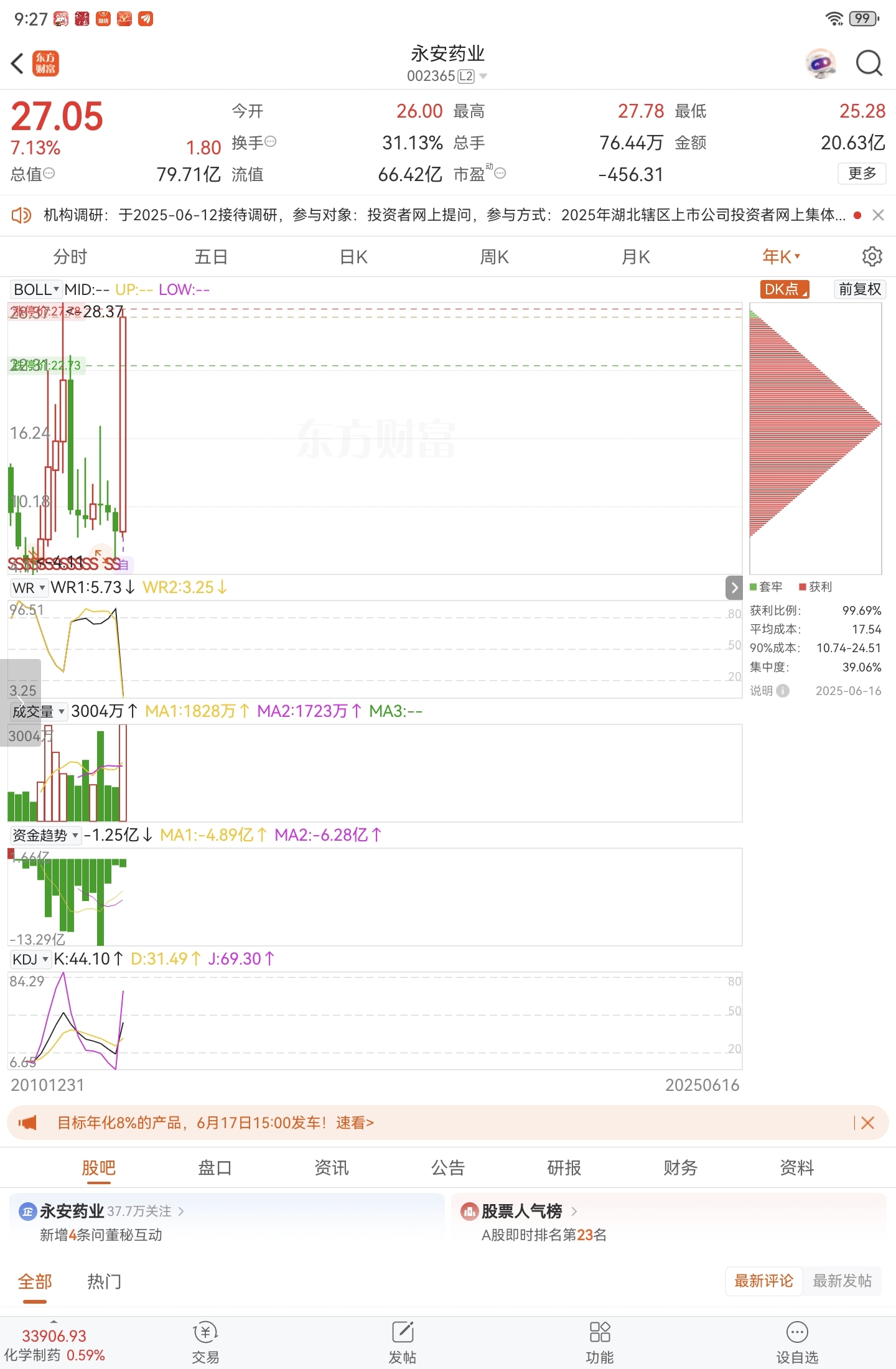Change BOLL main indicator dropdown
Image resolution: width=896 pixels, height=1369 pixels.
coord(35,289)
